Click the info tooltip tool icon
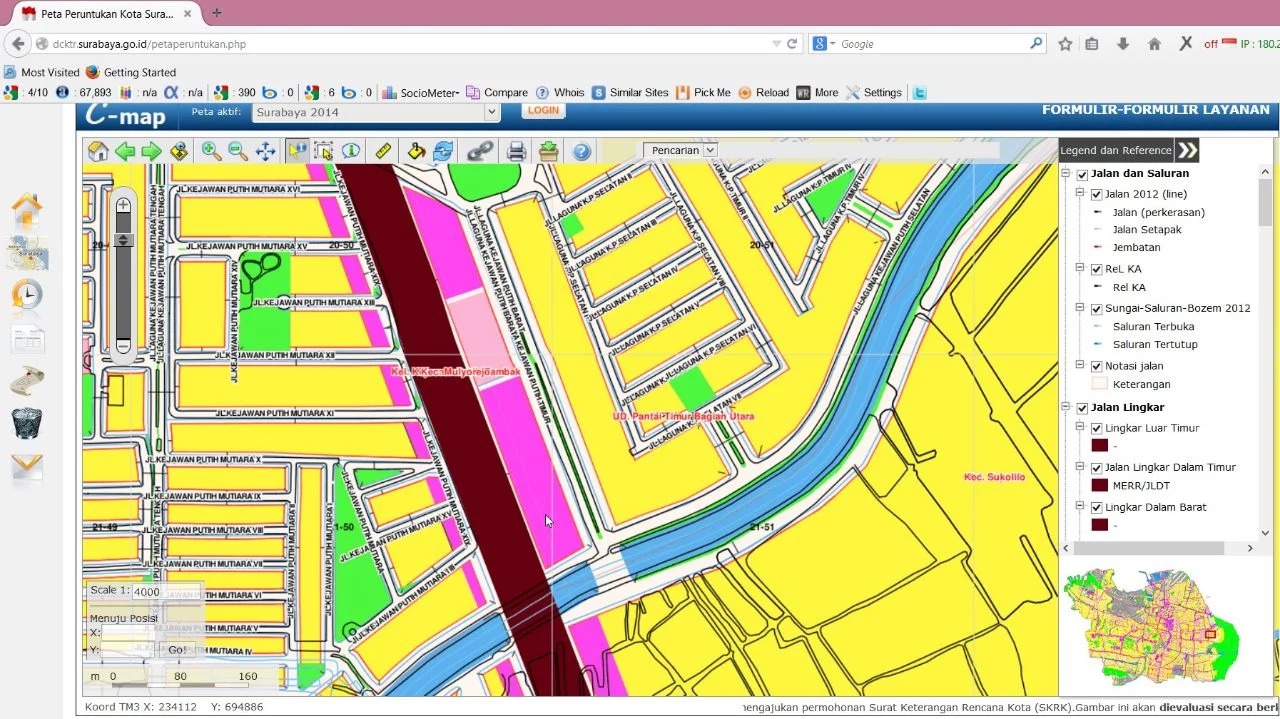Screen dimensions: 1280x719 350,151
